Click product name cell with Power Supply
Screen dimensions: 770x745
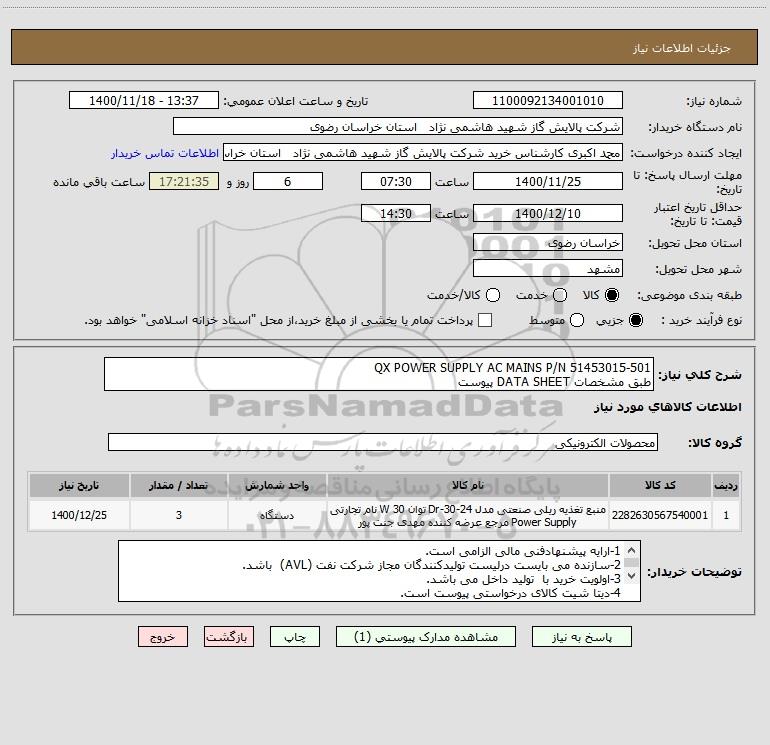pyautogui.click(x=468, y=515)
